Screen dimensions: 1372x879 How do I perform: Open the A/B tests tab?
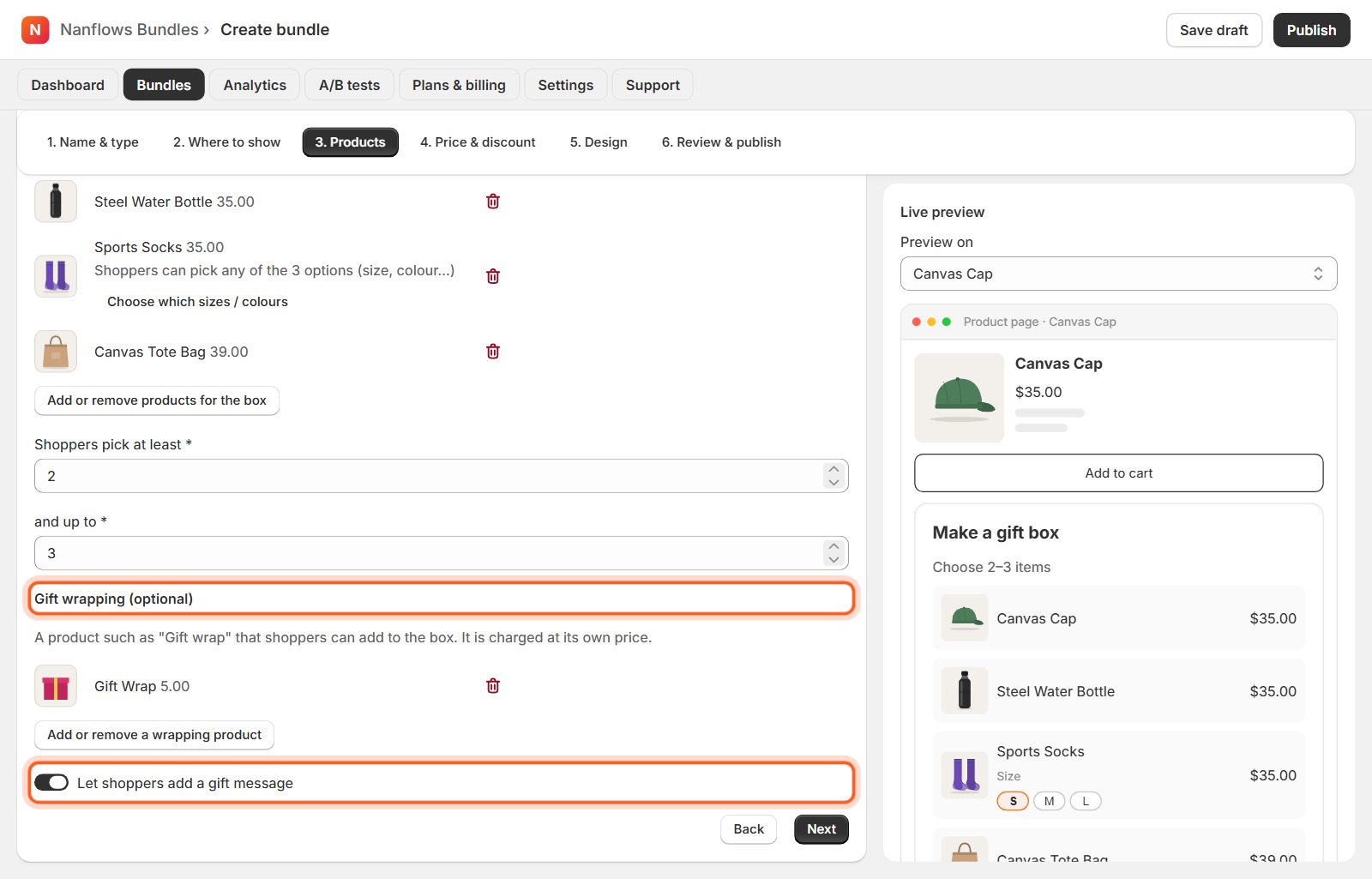(x=349, y=85)
